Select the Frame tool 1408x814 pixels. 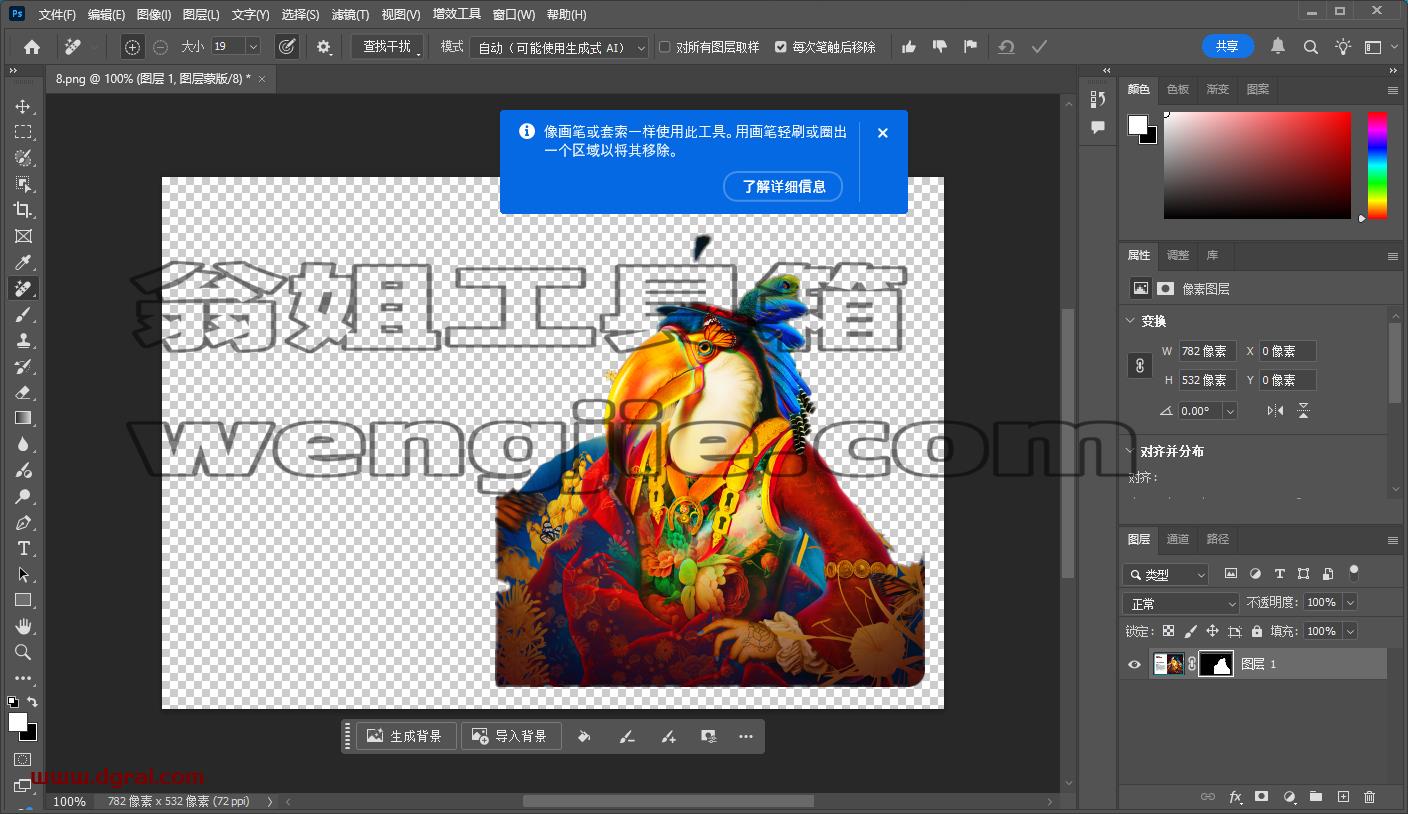pyautogui.click(x=22, y=236)
